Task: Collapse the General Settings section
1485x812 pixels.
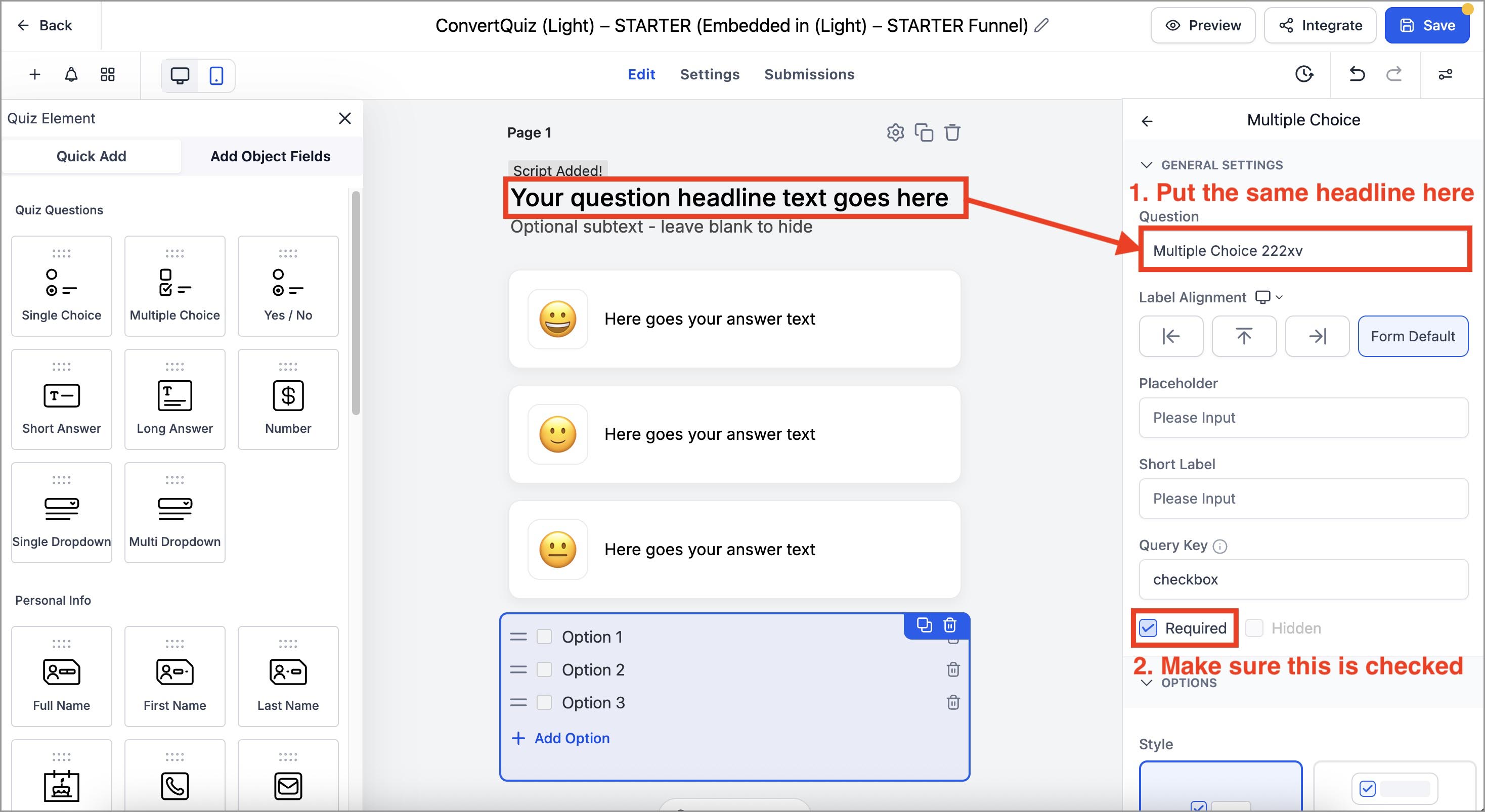Action: pos(1147,165)
